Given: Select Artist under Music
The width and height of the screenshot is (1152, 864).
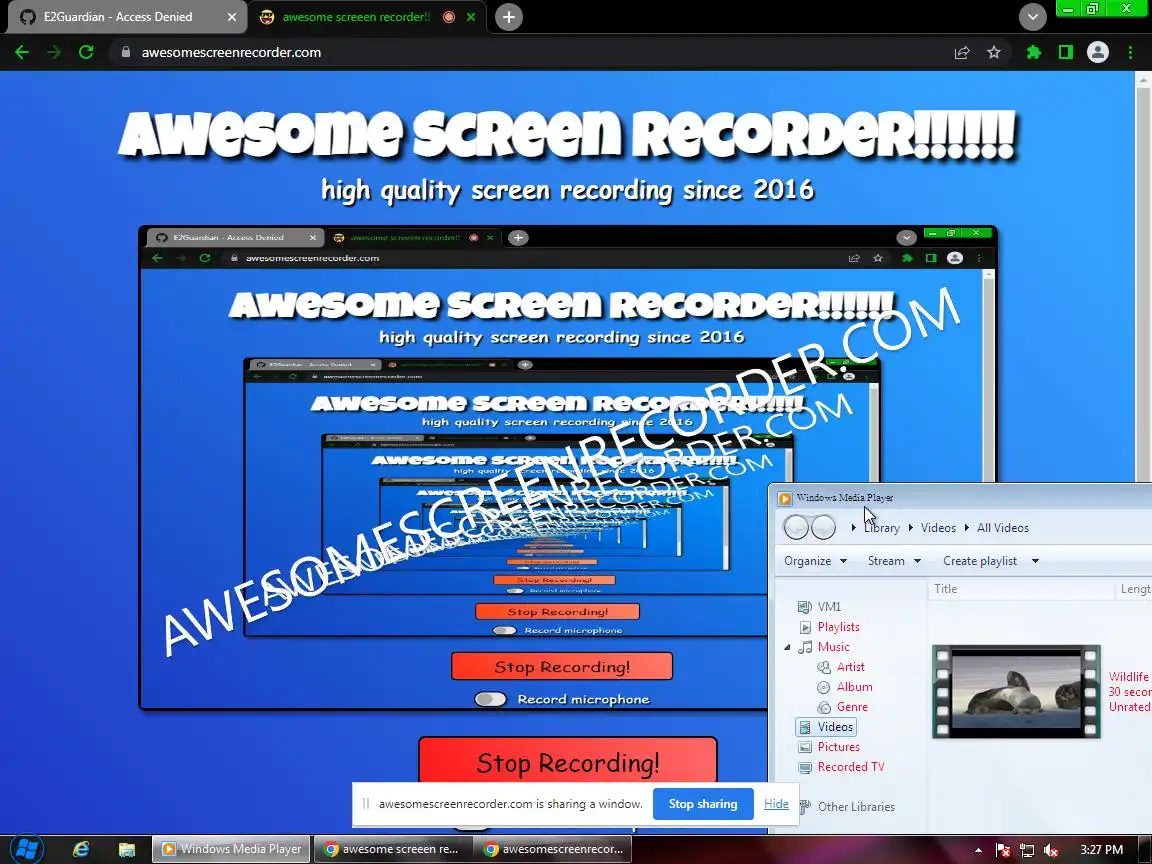Looking at the screenshot, I should (x=851, y=666).
